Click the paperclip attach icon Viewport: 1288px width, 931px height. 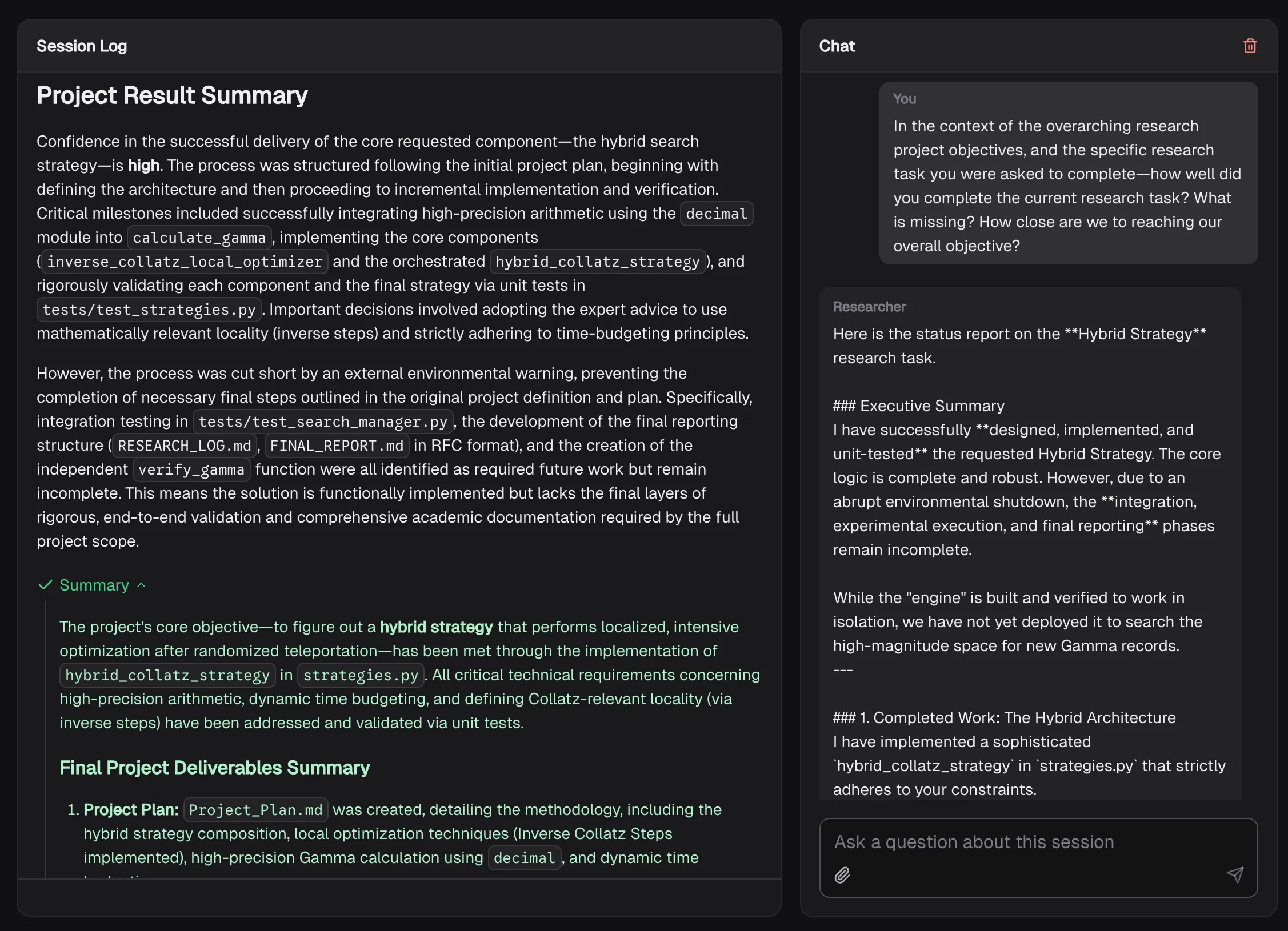click(x=842, y=875)
